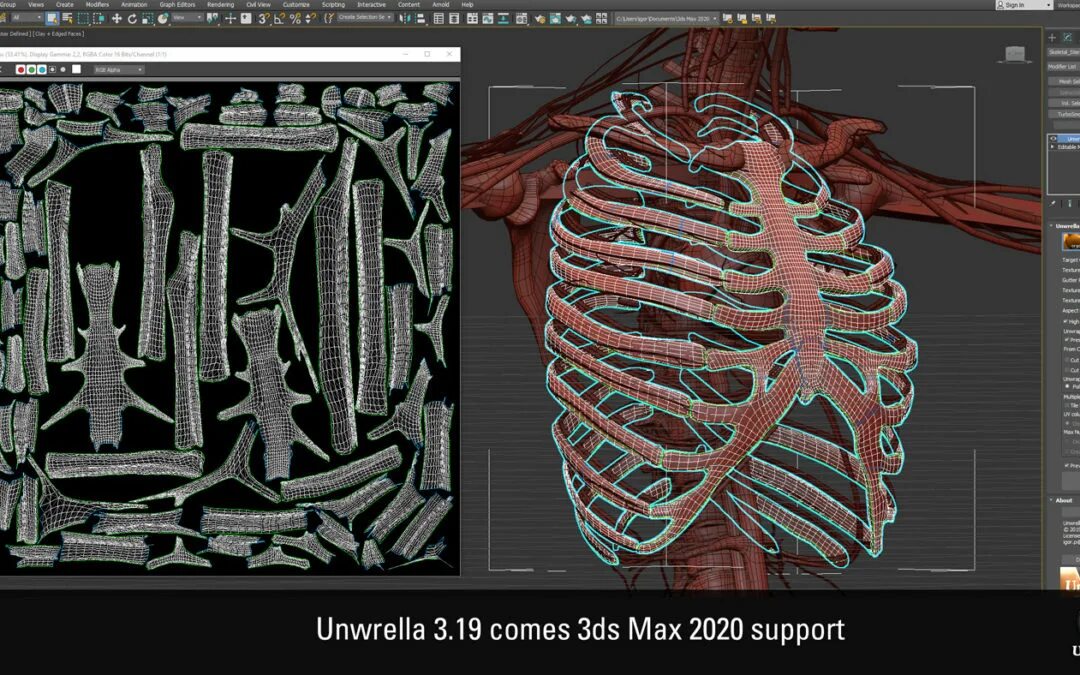This screenshot has width=1080, height=675.
Task: Open the Views menu
Action: coord(36,5)
